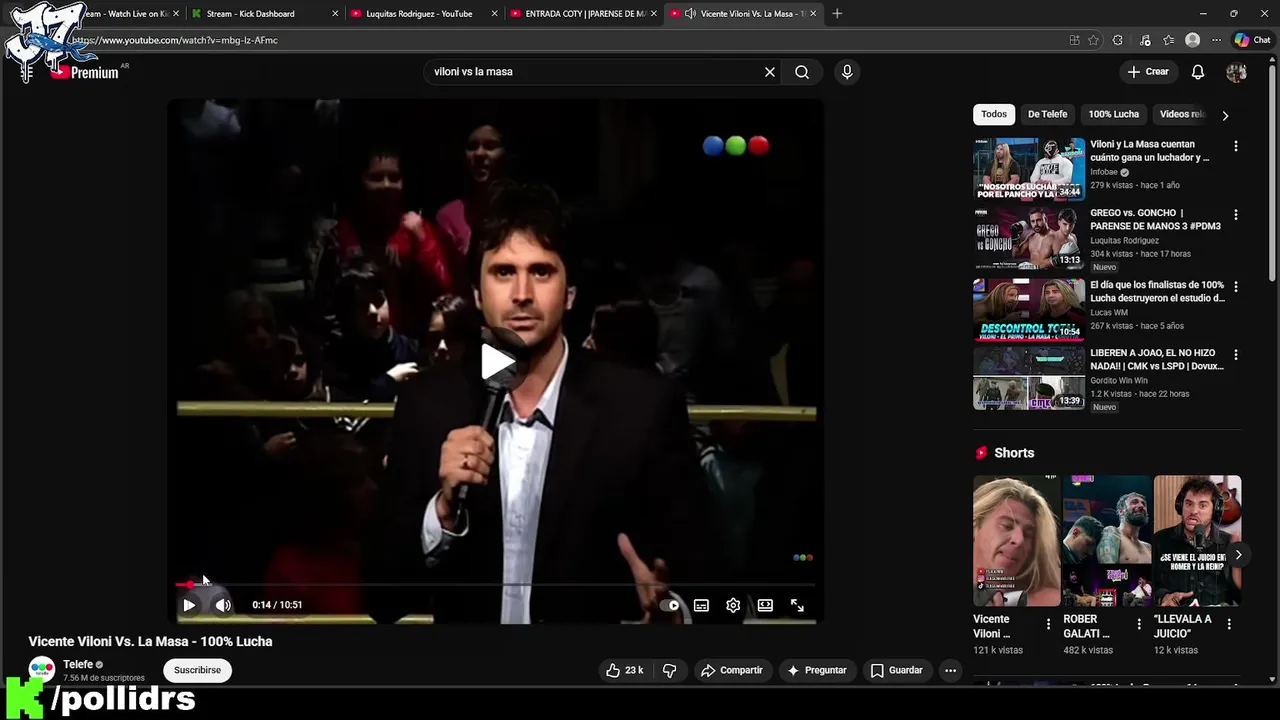Open options for 'ROBER GALATI' short
This screenshot has width=1280, height=720.
1138,624
